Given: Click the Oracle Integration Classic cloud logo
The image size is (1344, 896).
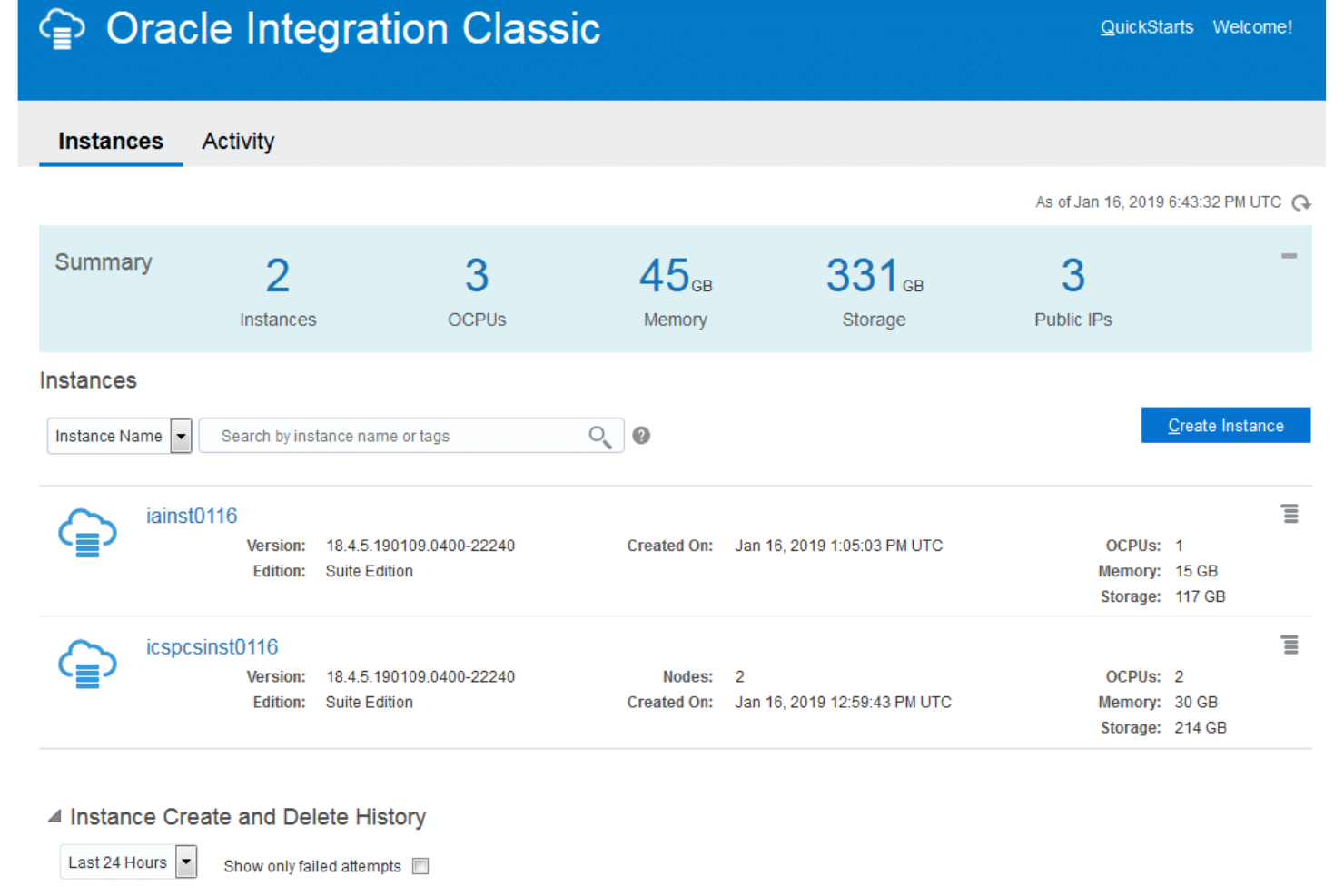Looking at the screenshot, I should 61,30.
